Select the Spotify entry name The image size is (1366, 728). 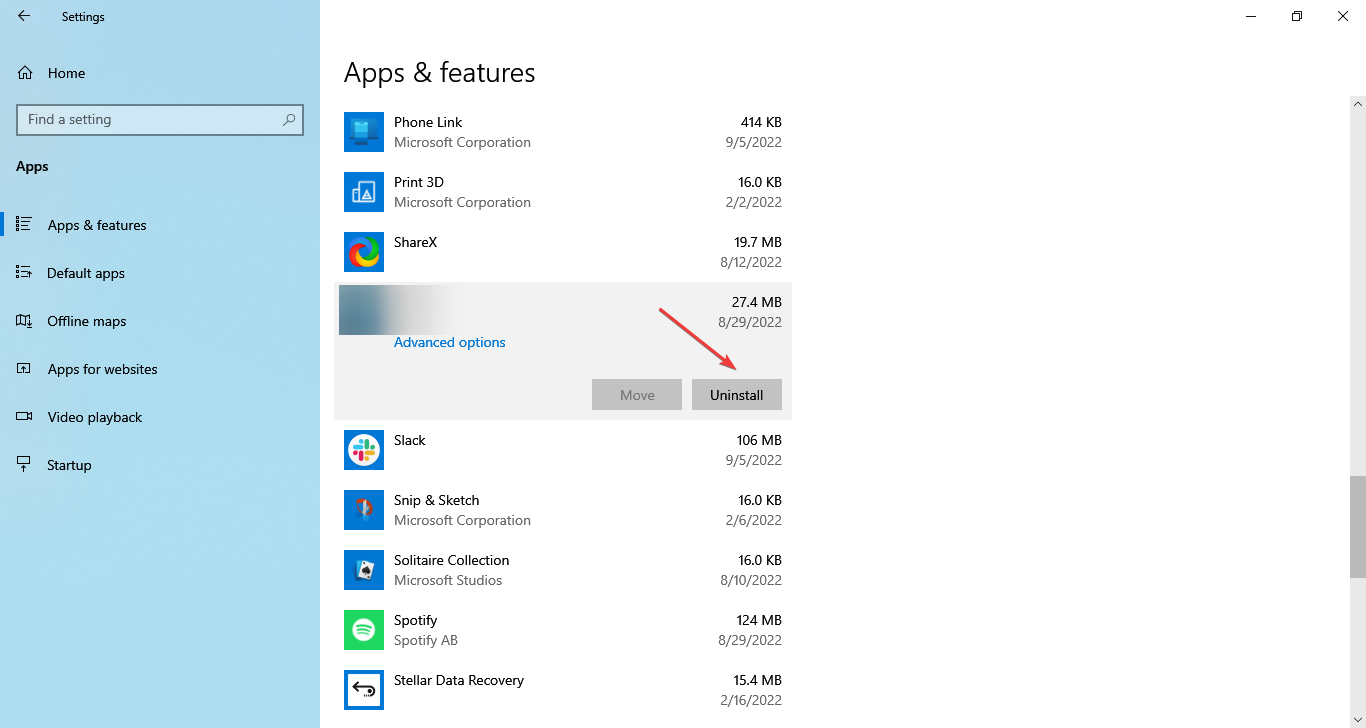click(416, 620)
